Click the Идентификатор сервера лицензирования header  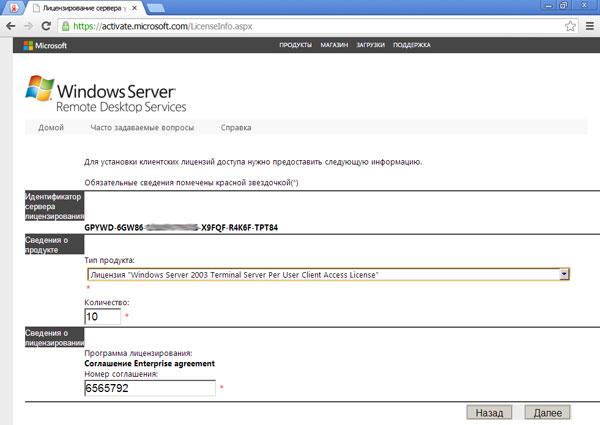55,206
